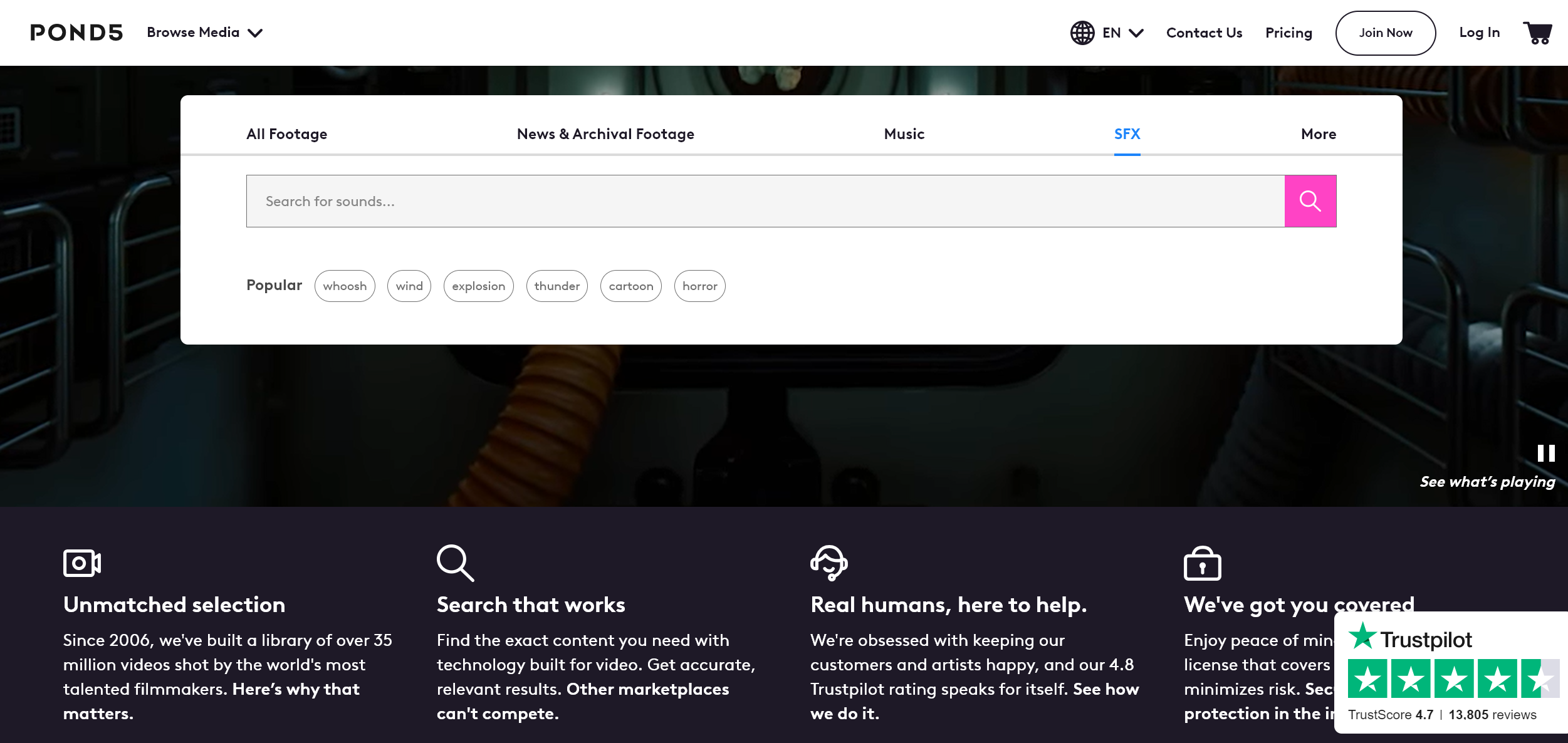Screen dimensions: 1568x743
Task: Click the globe language icon
Action: click(x=1082, y=33)
